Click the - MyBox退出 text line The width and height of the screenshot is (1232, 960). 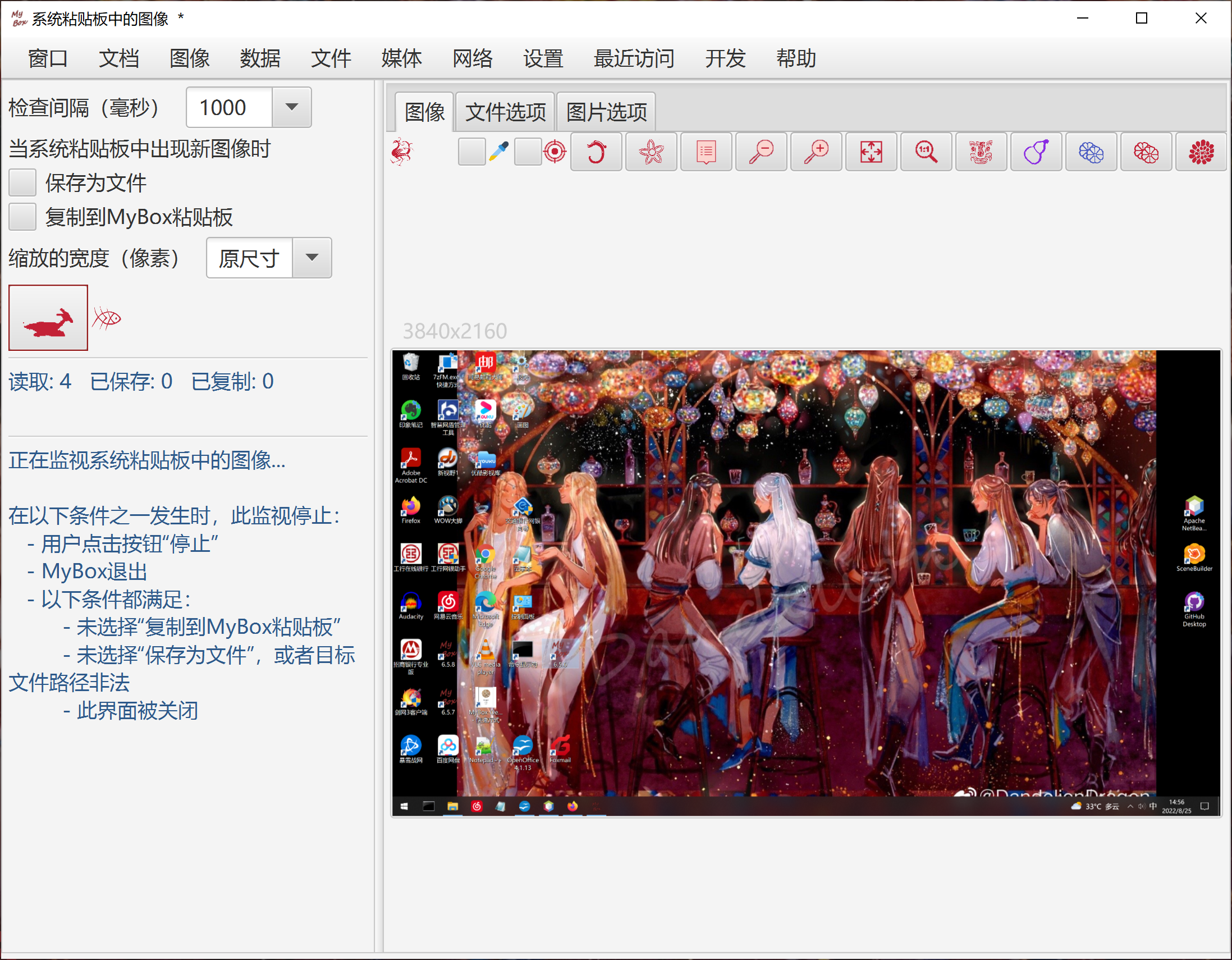coord(88,572)
